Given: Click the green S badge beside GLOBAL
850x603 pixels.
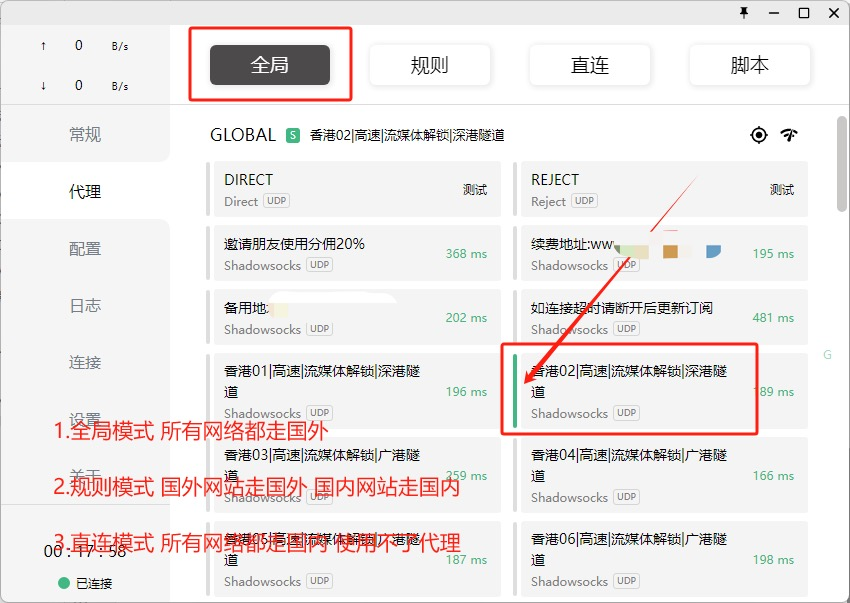Looking at the screenshot, I should pyautogui.click(x=292, y=135).
